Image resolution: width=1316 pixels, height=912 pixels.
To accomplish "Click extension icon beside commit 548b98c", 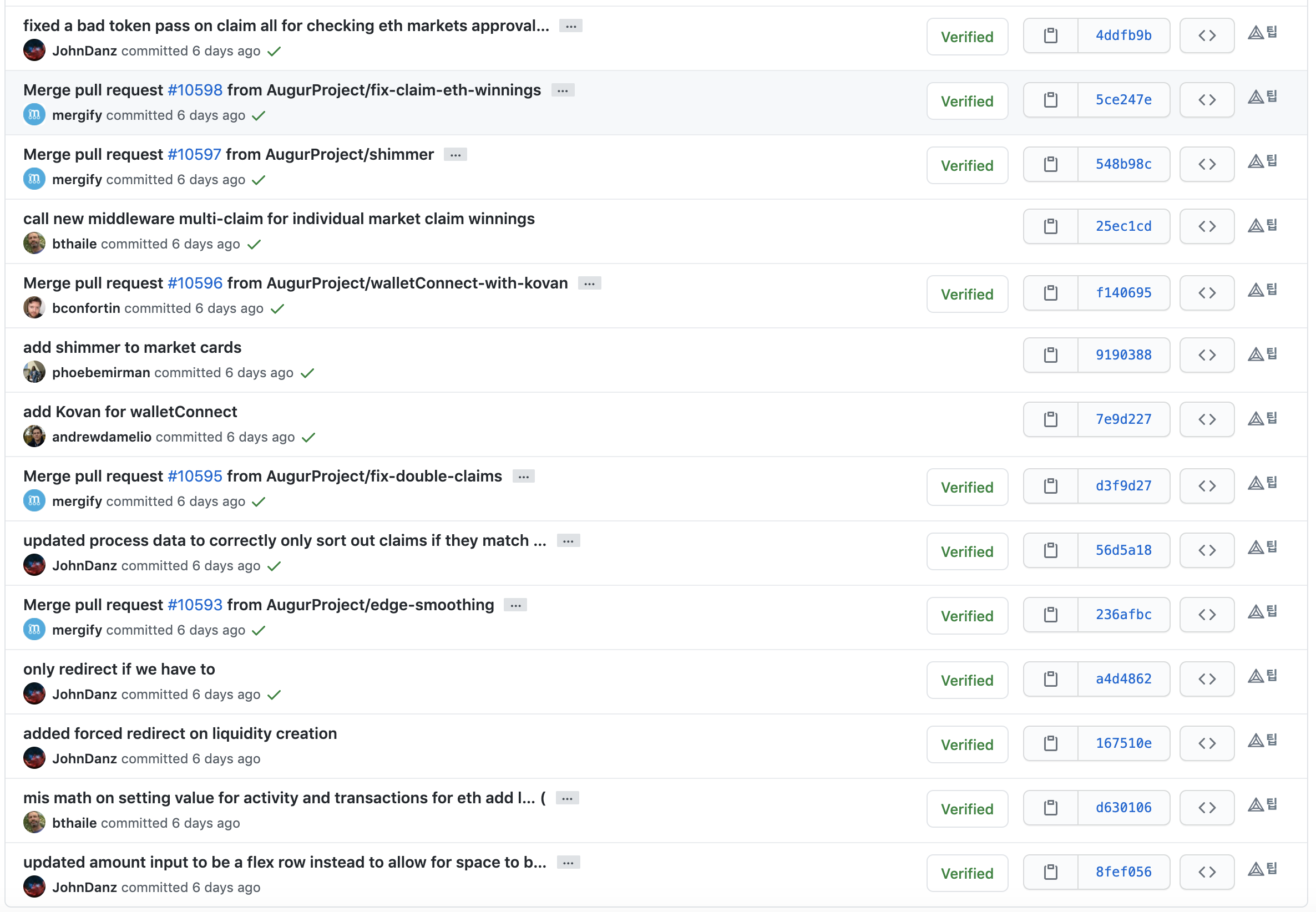I will point(1262,162).
